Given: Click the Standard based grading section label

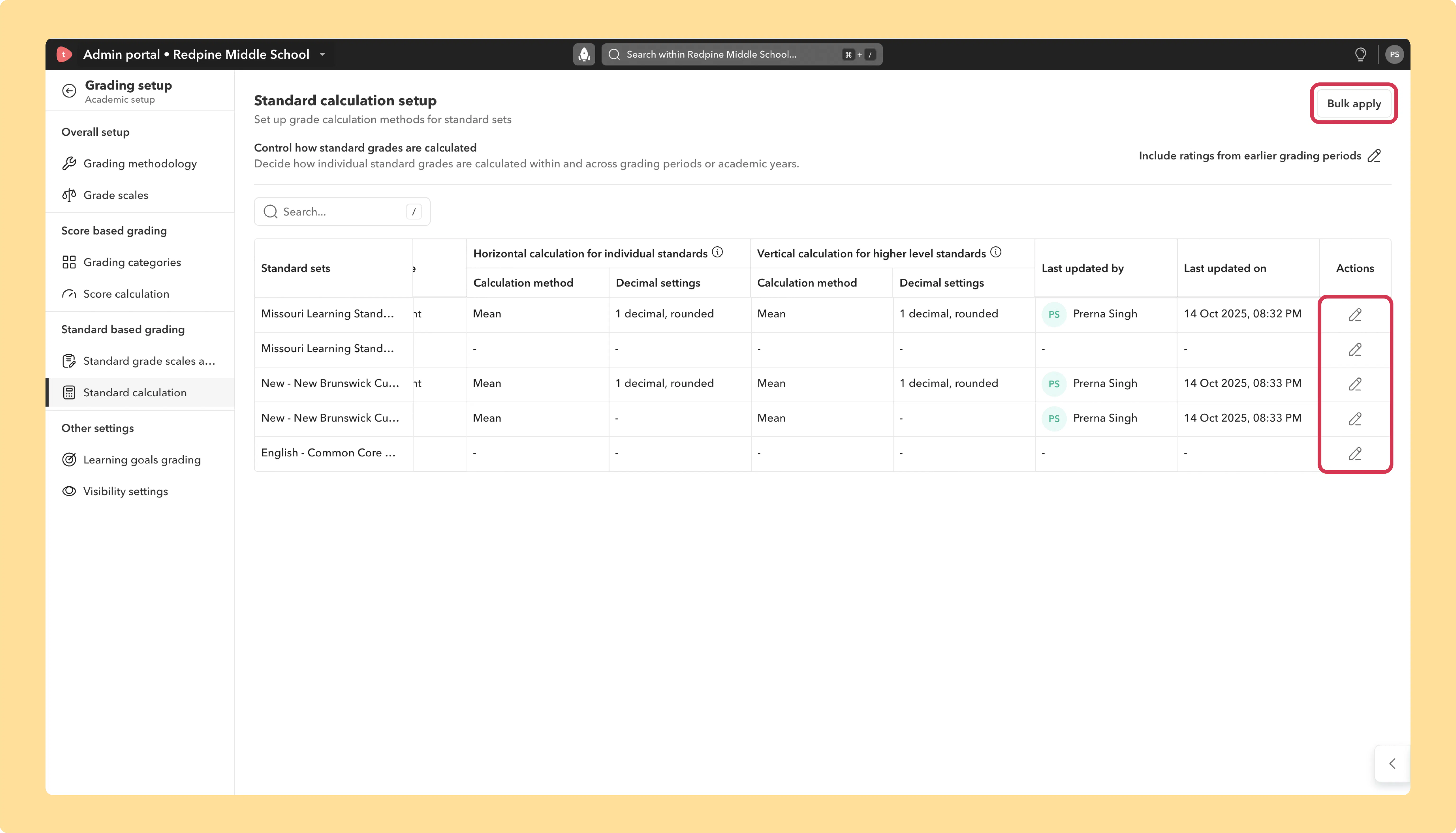Looking at the screenshot, I should tap(123, 330).
